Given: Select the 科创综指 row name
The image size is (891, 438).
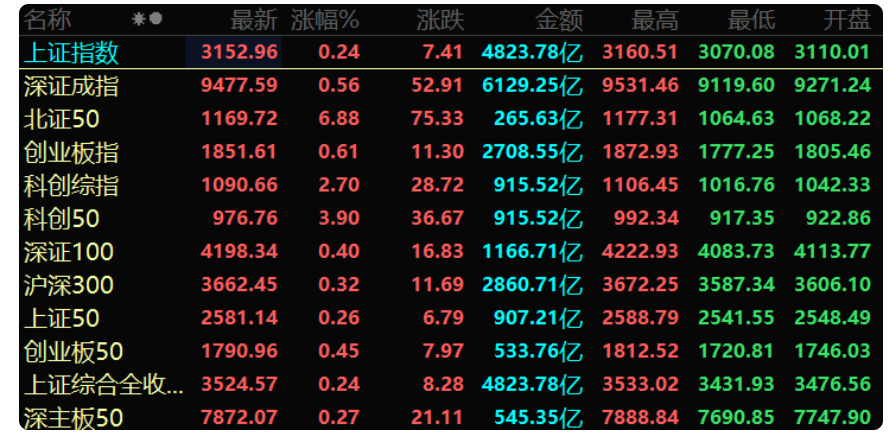Looking at the screenshot, I should (x=72, y=186).
